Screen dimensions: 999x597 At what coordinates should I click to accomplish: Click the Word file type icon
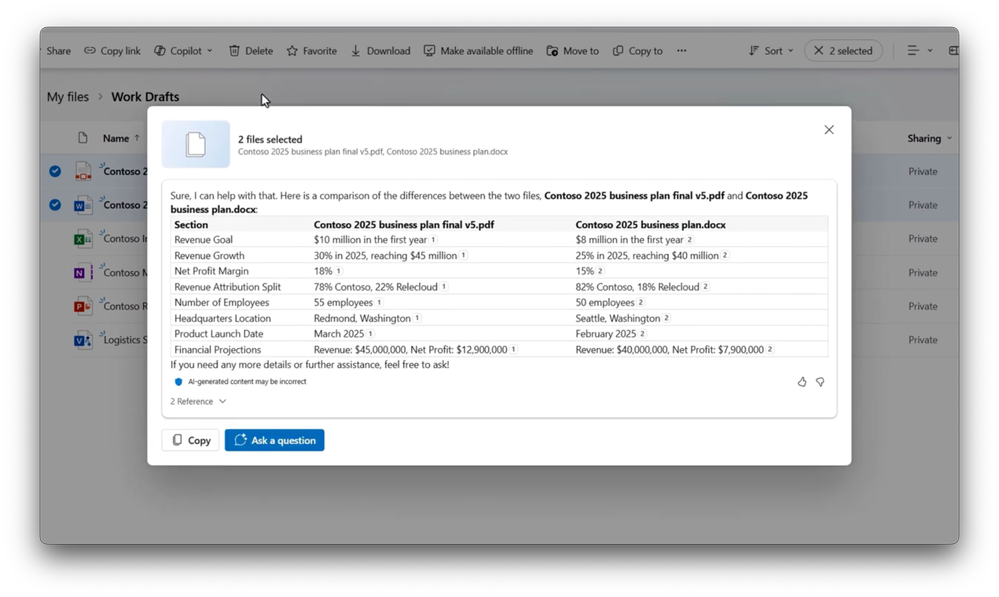point(83,205)
